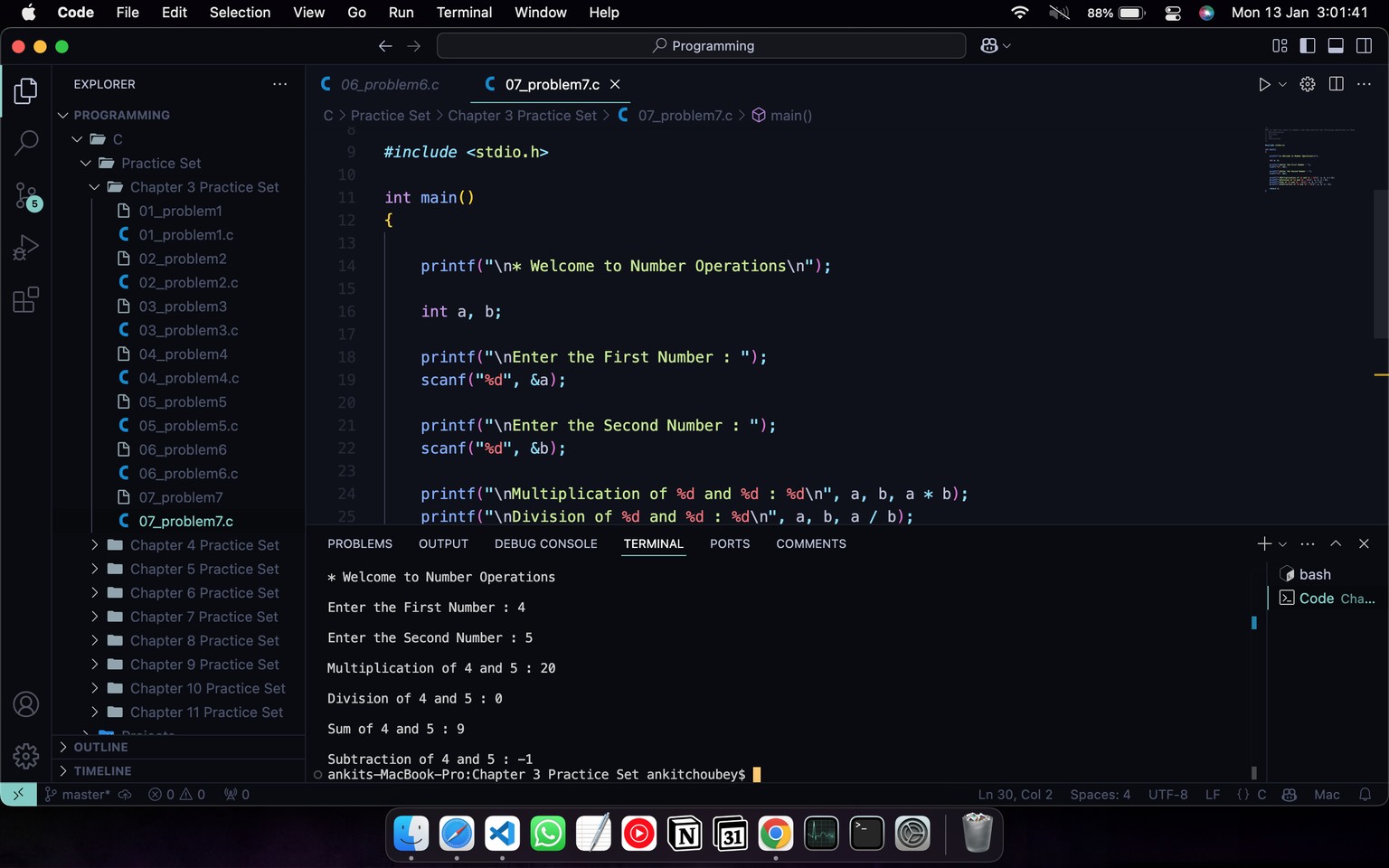
Task: Maximize the terminal panel size
Action: tap(1336, 543)
